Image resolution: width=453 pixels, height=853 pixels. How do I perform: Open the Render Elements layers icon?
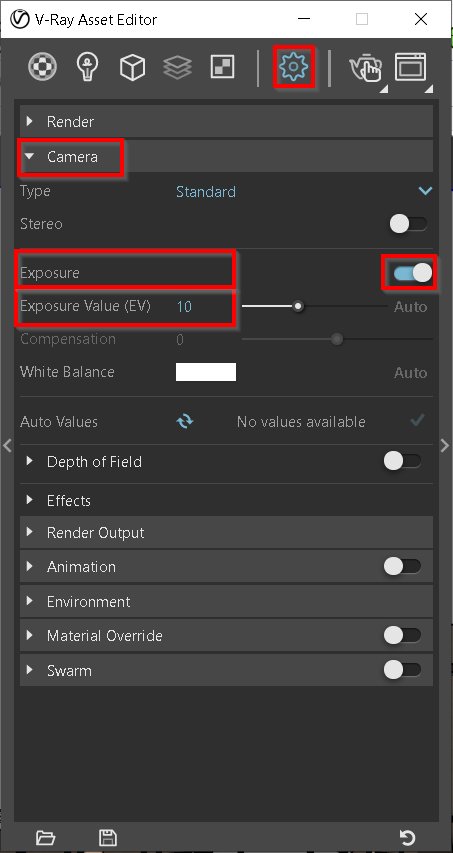[x=177, y=67]
